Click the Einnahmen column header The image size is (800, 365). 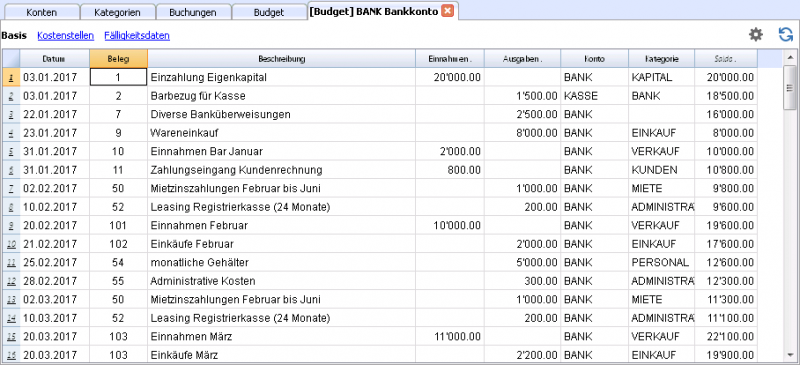pyautogui.click(x=450, y=59)
